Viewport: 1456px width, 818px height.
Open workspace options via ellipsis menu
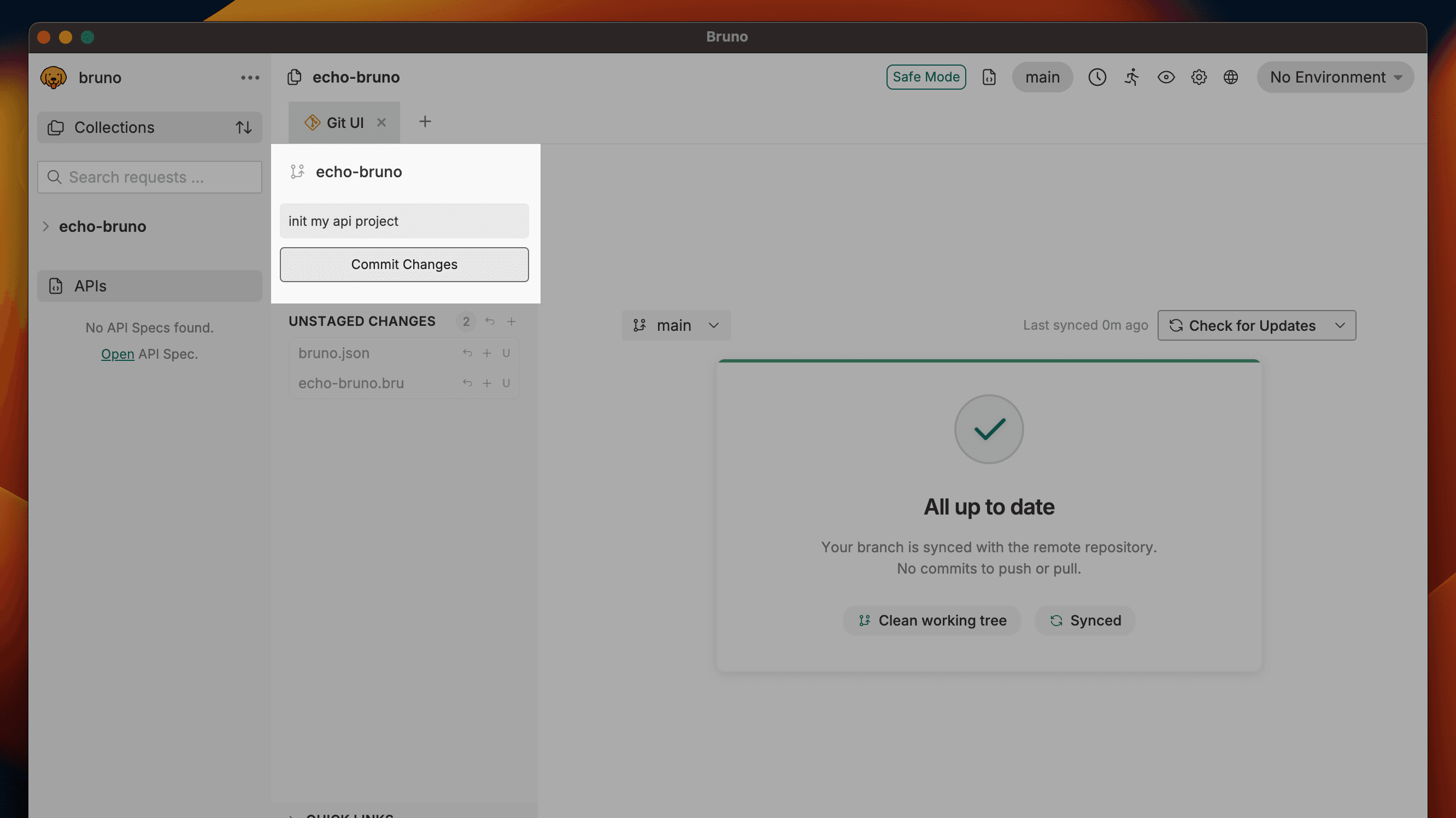point(249,78)
